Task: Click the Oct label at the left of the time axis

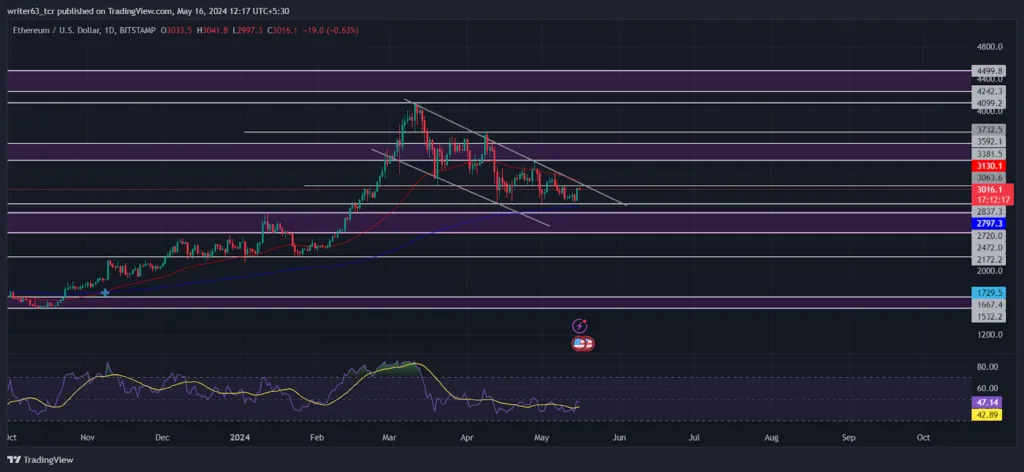Action: click(10, 438)
